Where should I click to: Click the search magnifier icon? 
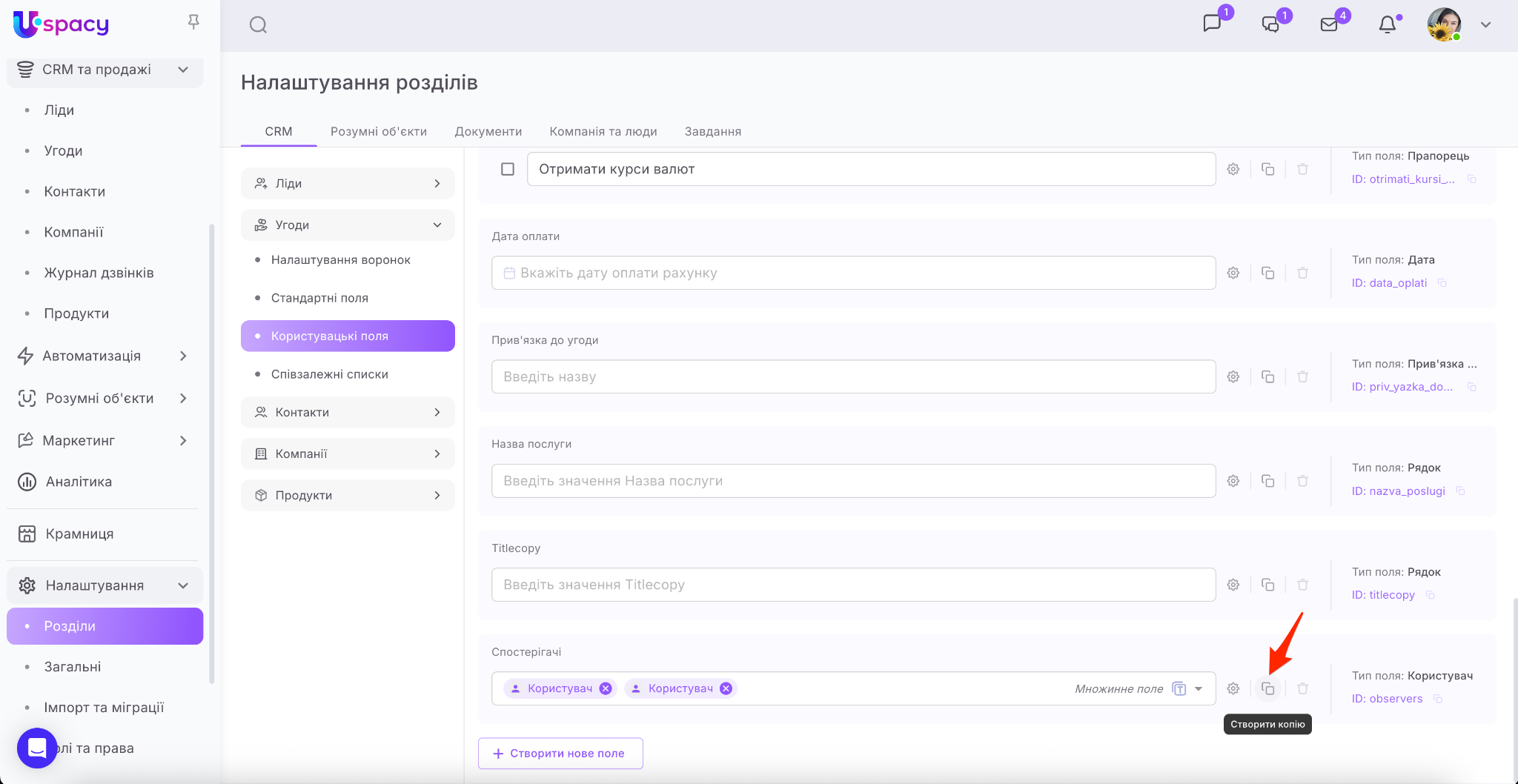(x=258, y=25)
